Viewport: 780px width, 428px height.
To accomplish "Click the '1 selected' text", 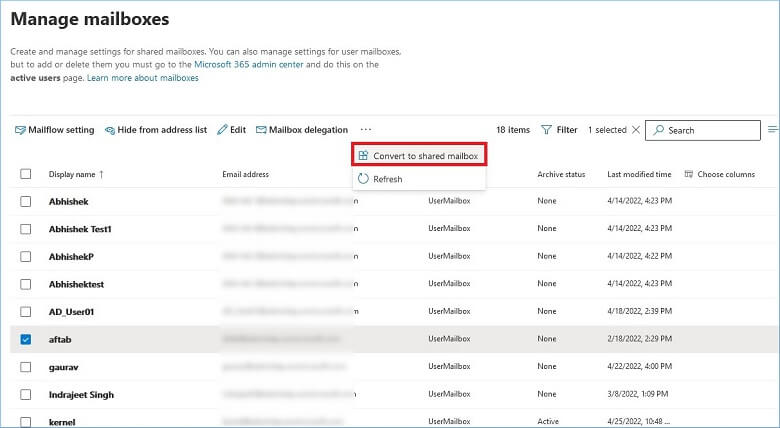I will pyautogui.click(x=607, y=130).
